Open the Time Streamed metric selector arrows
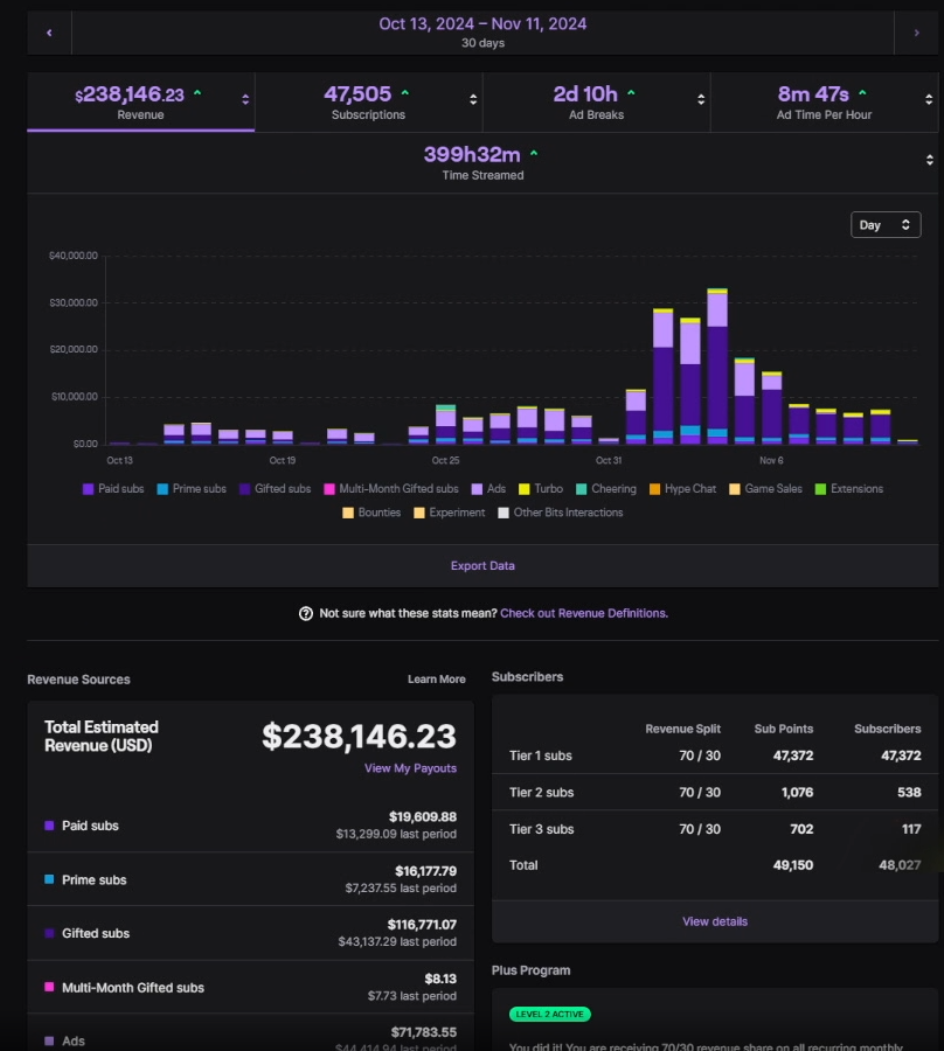 tap(929, 160)
